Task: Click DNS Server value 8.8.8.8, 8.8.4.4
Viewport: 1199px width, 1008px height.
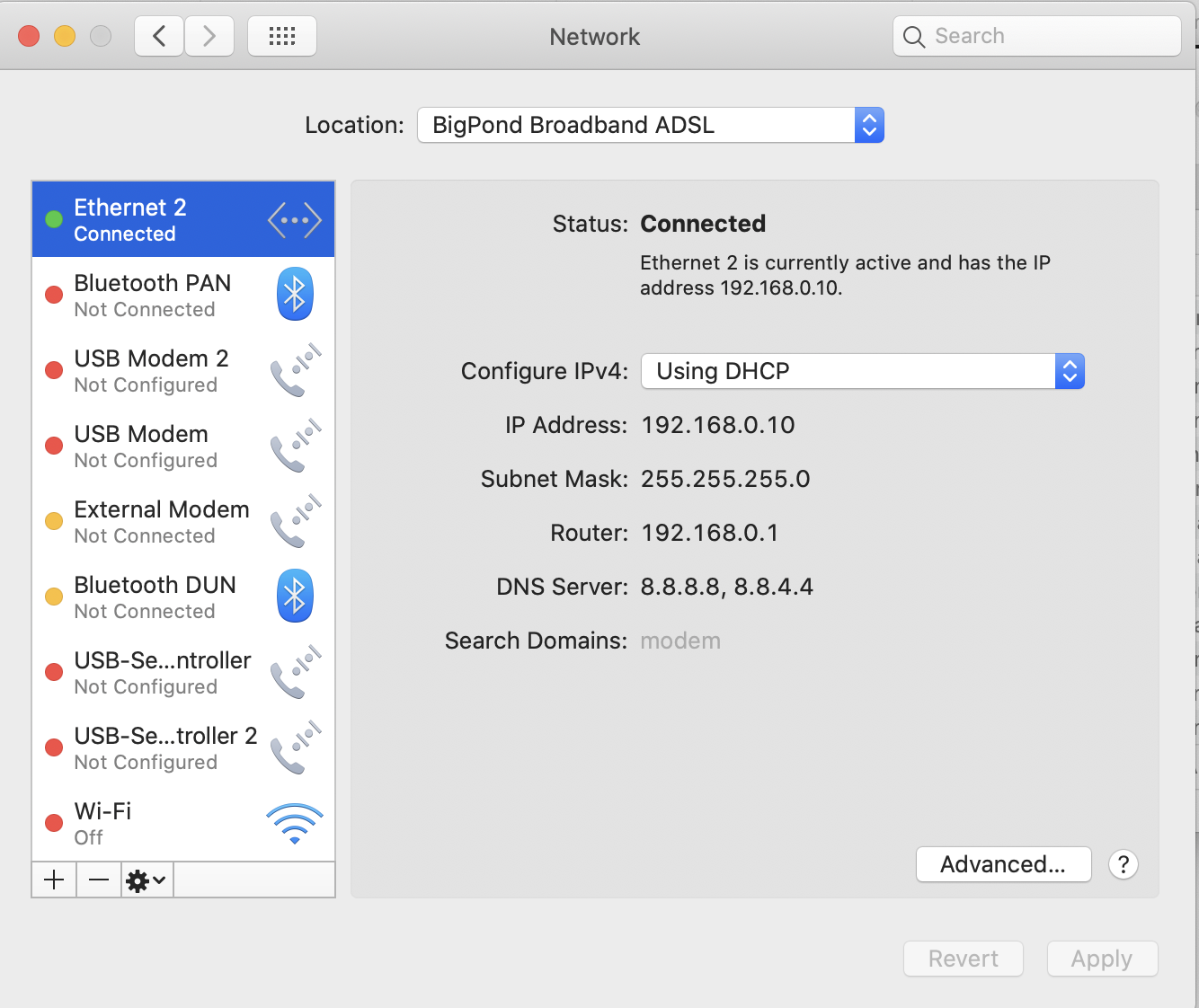Action: (727, 587)
